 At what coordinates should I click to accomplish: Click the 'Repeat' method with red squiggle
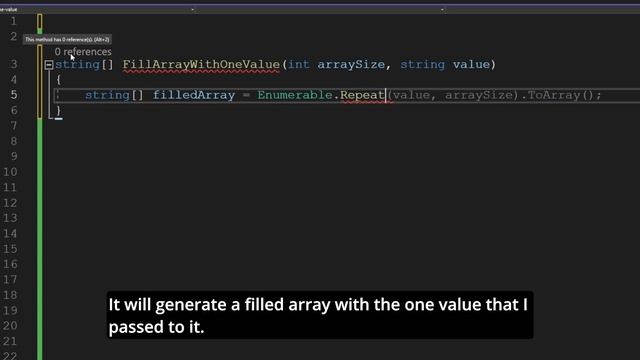[362, 95]
